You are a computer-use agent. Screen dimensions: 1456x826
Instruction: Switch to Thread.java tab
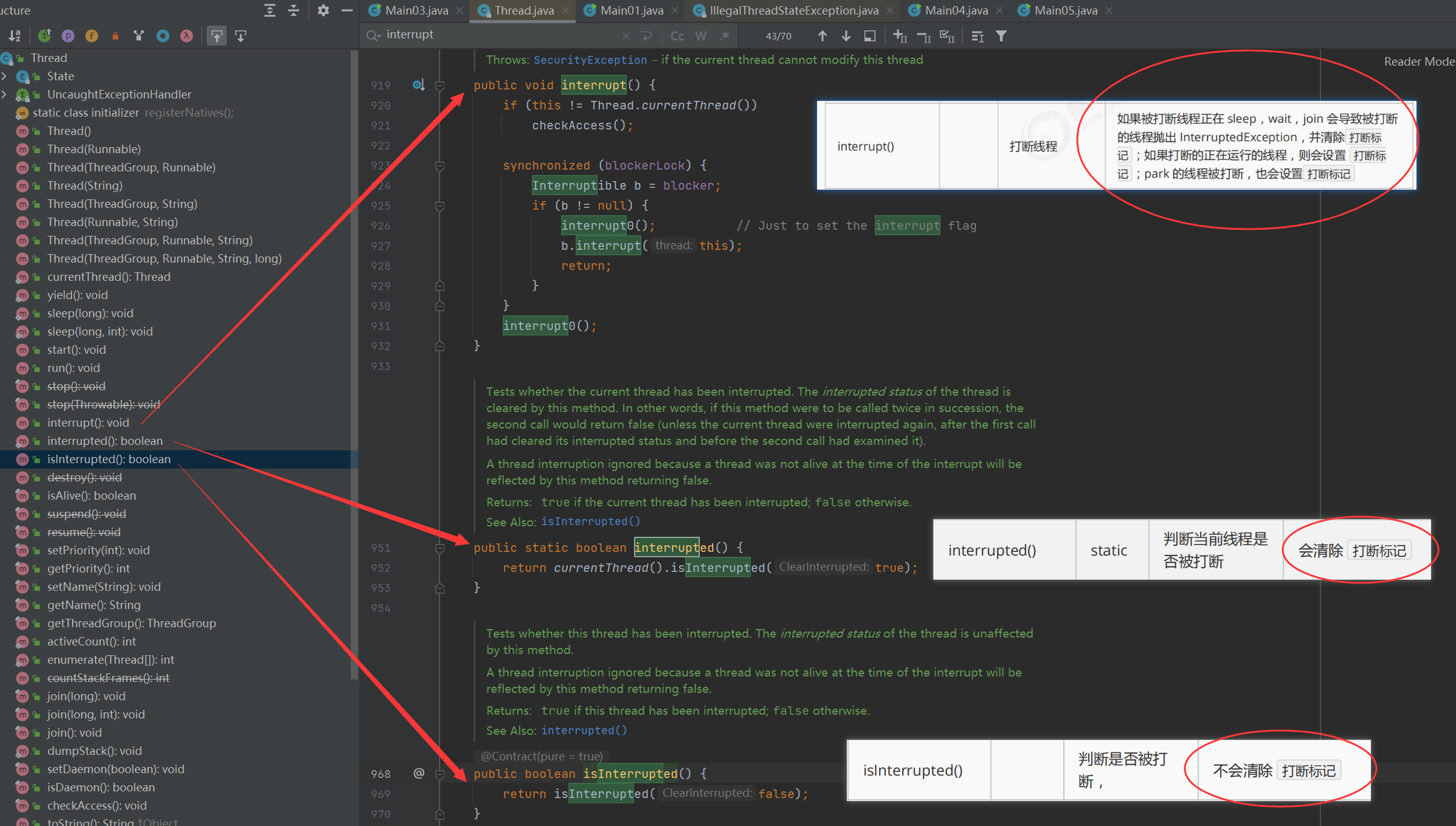coord(524,10)
